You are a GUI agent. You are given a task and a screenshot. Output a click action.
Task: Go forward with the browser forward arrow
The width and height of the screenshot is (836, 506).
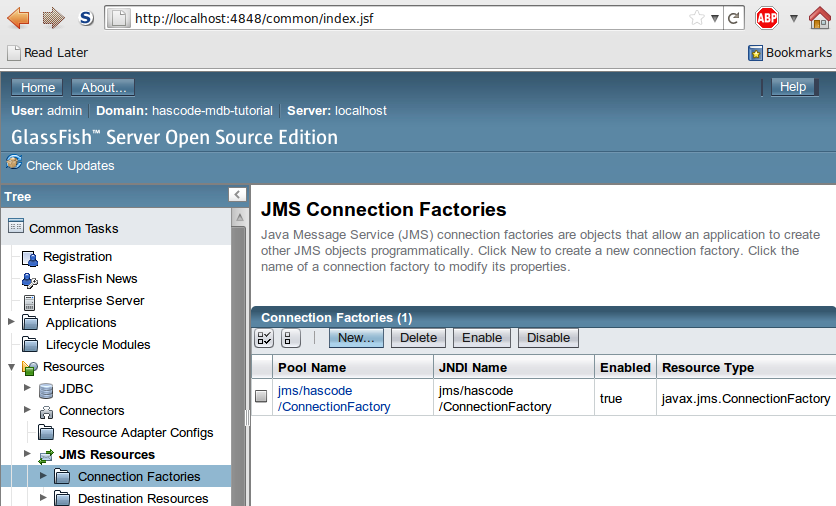[x=53, y=18]
